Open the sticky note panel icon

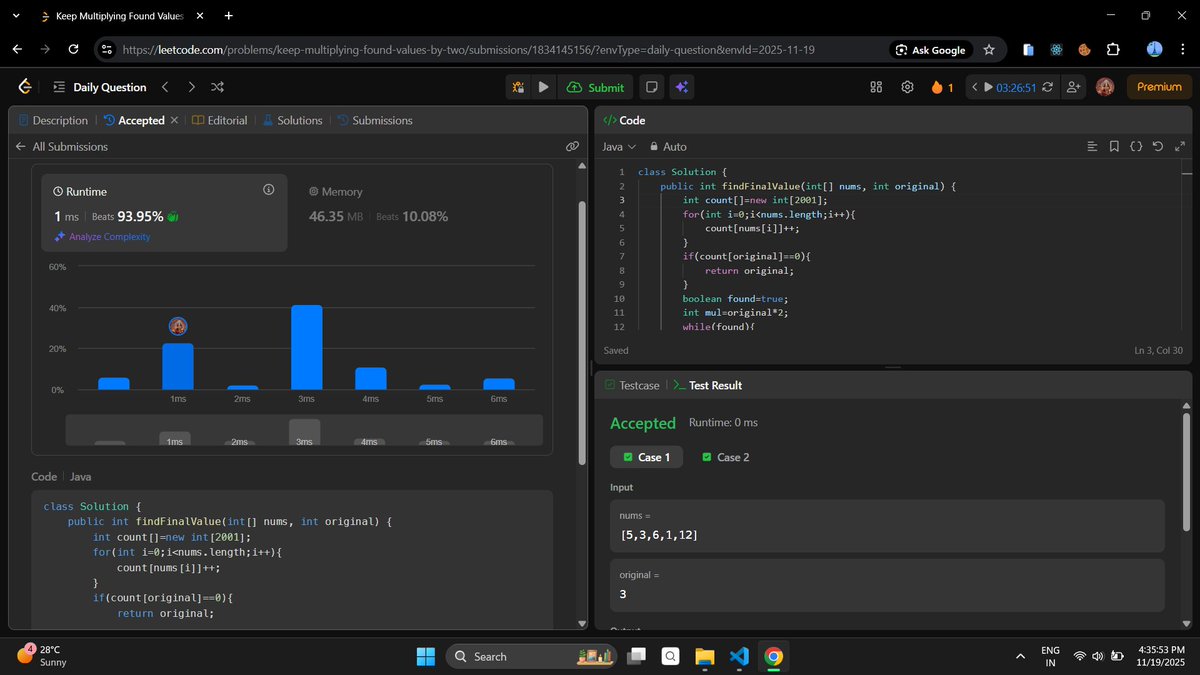coord(651,87)
